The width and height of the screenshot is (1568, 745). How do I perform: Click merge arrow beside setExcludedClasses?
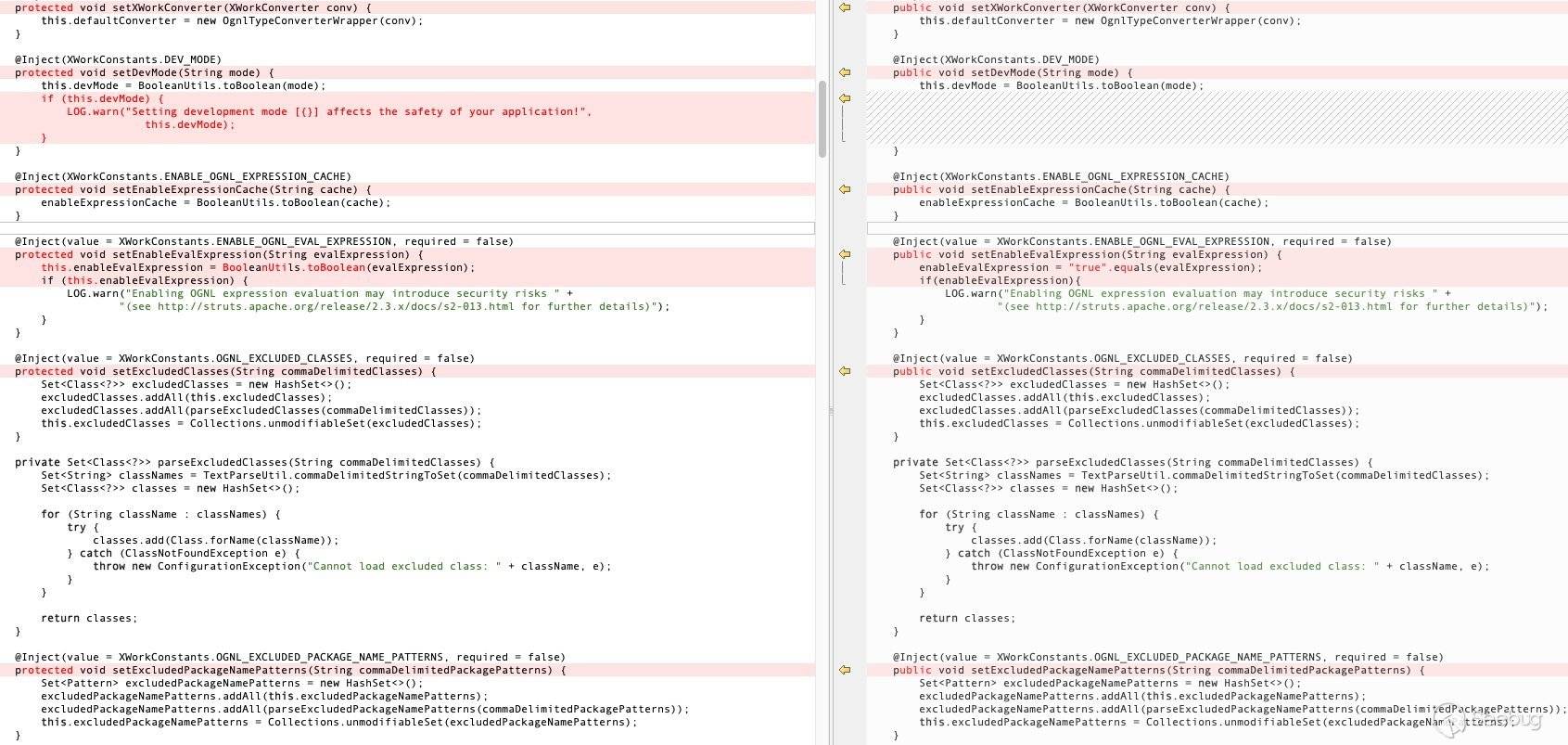coord(845,371)
